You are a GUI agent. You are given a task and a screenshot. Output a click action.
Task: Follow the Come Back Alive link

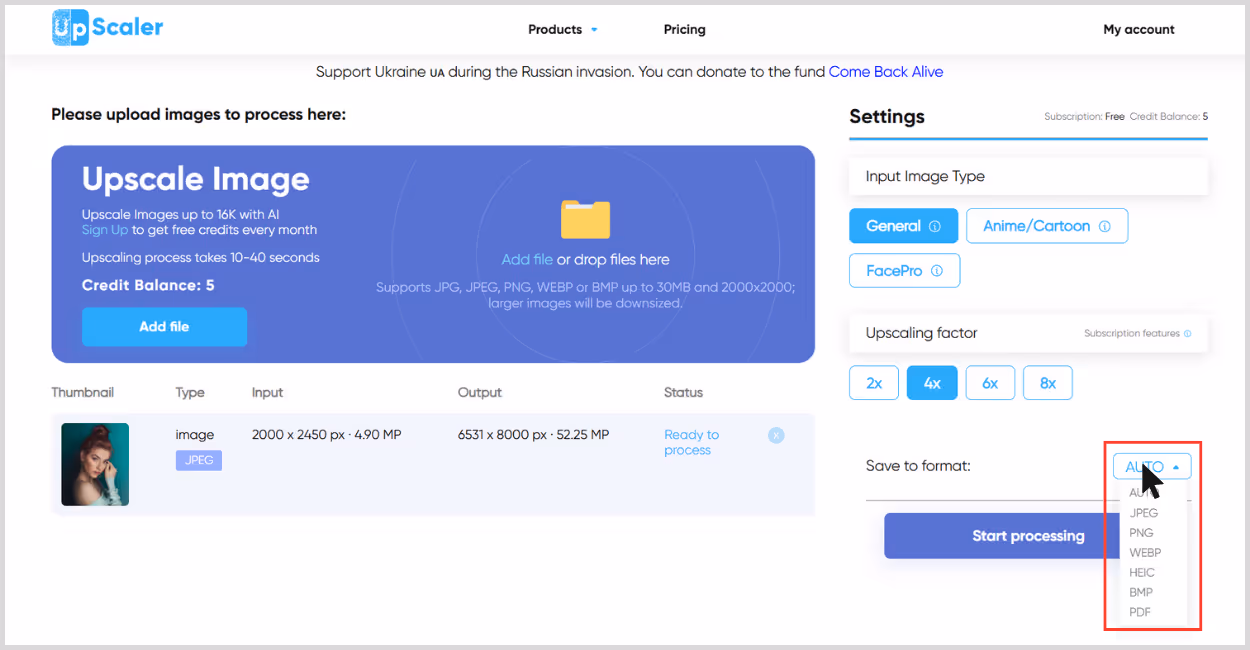886,72
